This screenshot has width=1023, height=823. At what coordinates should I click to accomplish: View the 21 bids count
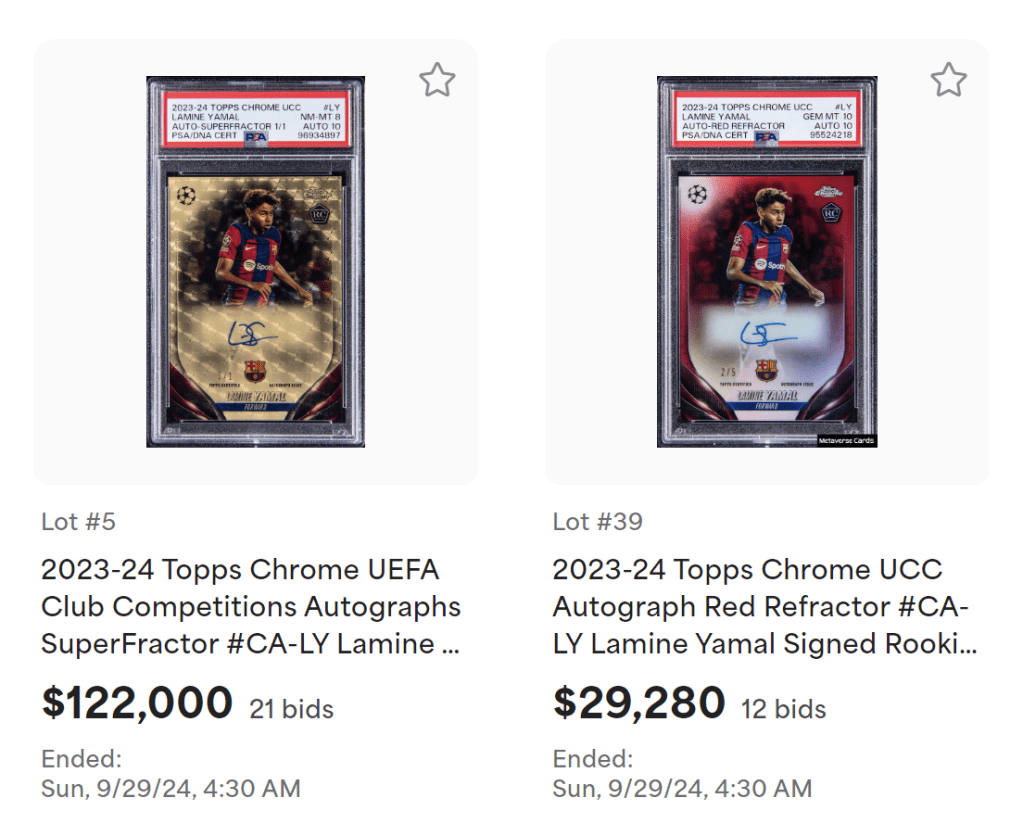(291, 710)
